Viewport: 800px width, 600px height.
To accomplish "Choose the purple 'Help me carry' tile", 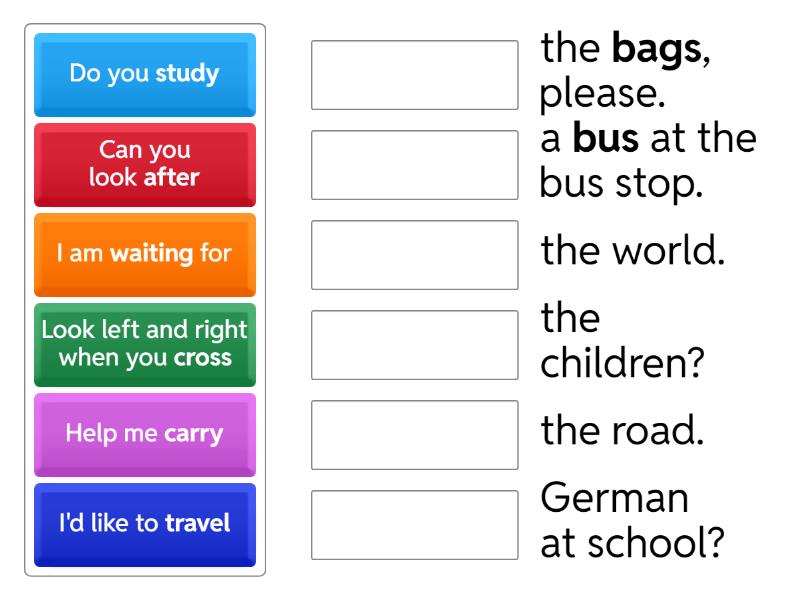I will coord(145,434).
